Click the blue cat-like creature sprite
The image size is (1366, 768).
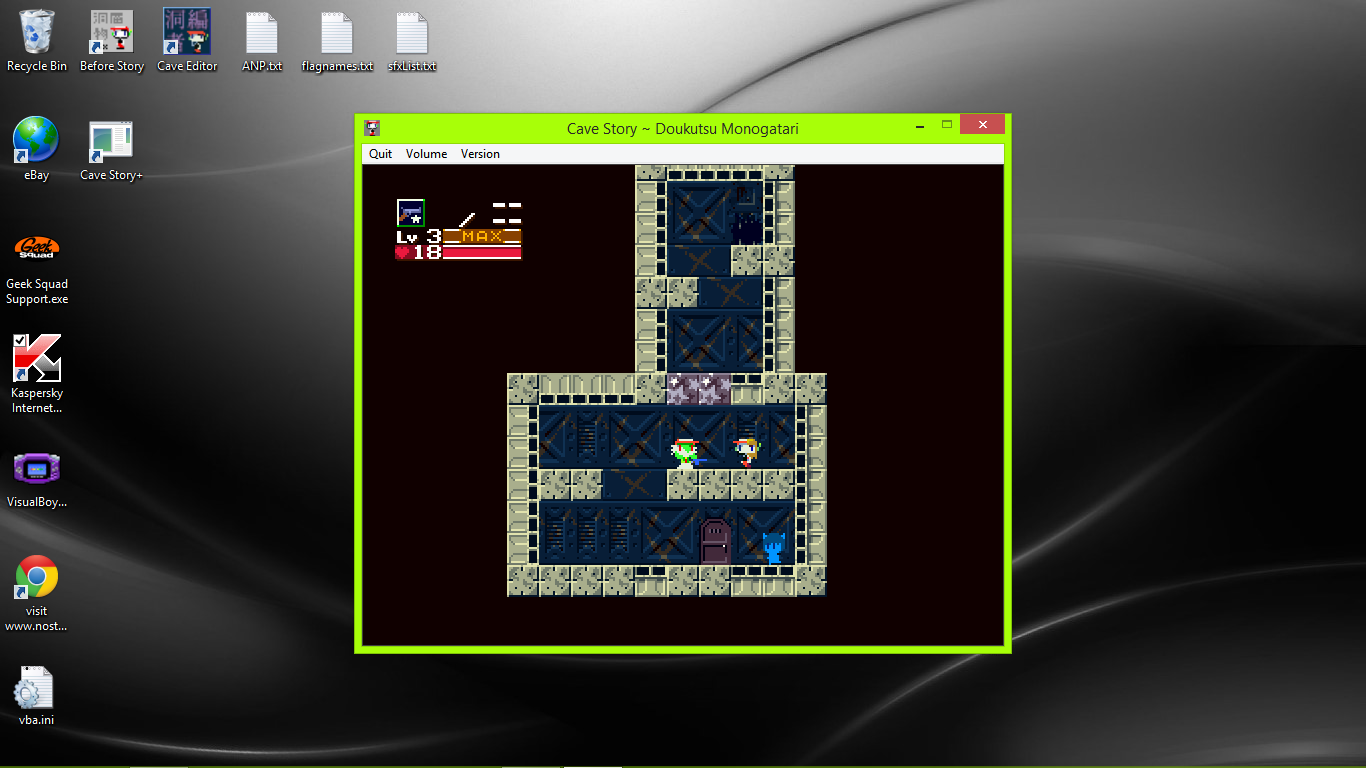click(773, 548)
